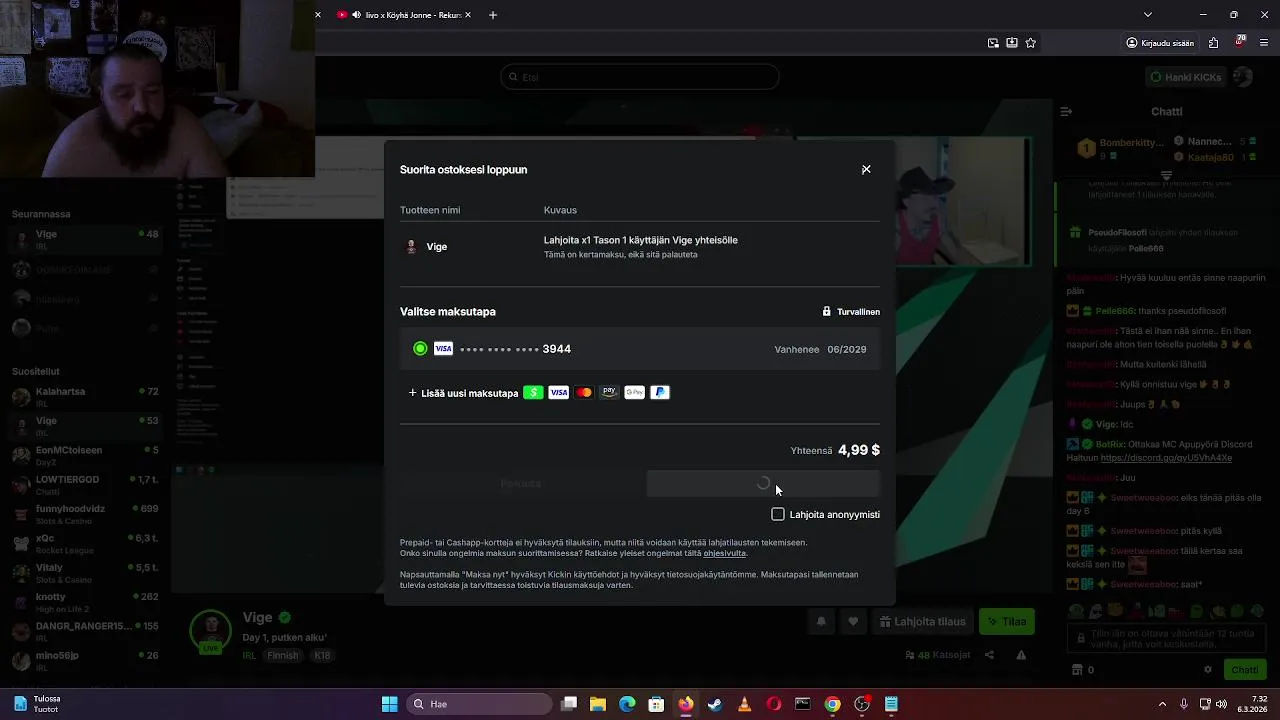Viewport: 1280px width, 720px height.
Task: Select the IRL category tag under stream title
Action: pyautogui.click(x=249, y=656)
